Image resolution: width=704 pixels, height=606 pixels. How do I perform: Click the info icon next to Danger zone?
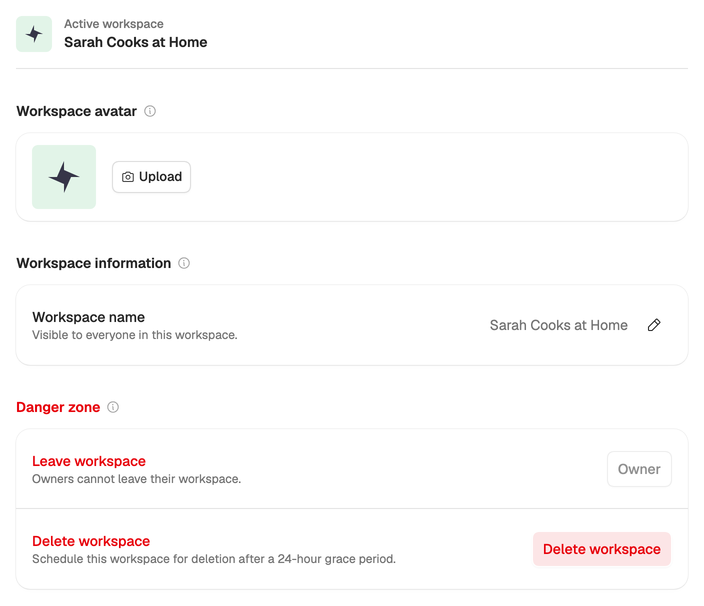click(x=113, y=407)
